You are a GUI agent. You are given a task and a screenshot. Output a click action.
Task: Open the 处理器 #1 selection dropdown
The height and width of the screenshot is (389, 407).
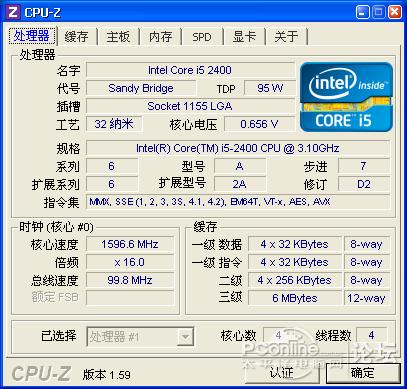185,337
